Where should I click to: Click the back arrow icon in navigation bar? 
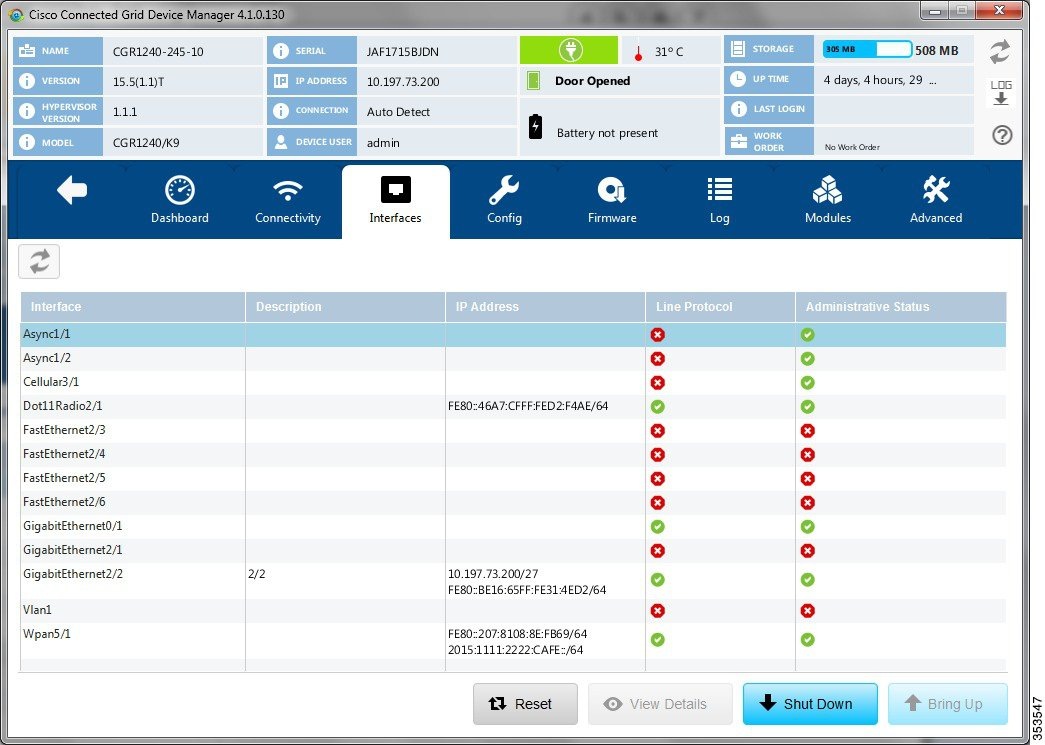tap(72, 191)
